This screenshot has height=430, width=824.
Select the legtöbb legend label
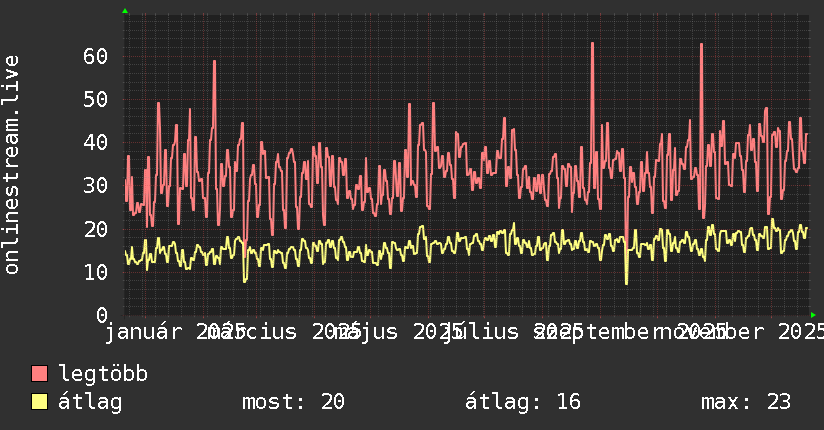tap(103, 374)
